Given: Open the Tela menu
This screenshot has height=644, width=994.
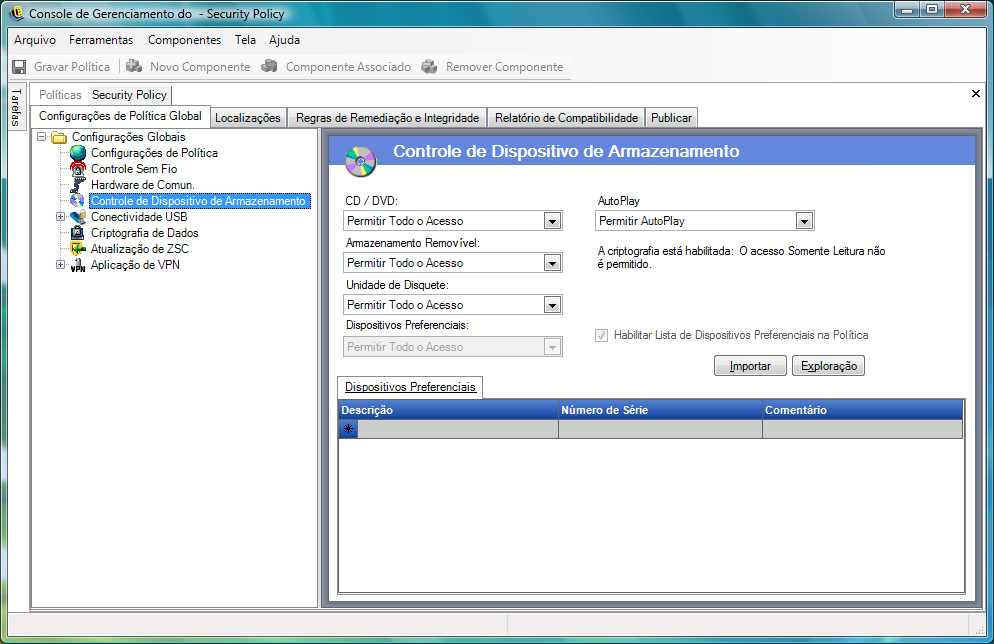Looking at the screenshot, I should pyautogui.click(x=245, y=40).
